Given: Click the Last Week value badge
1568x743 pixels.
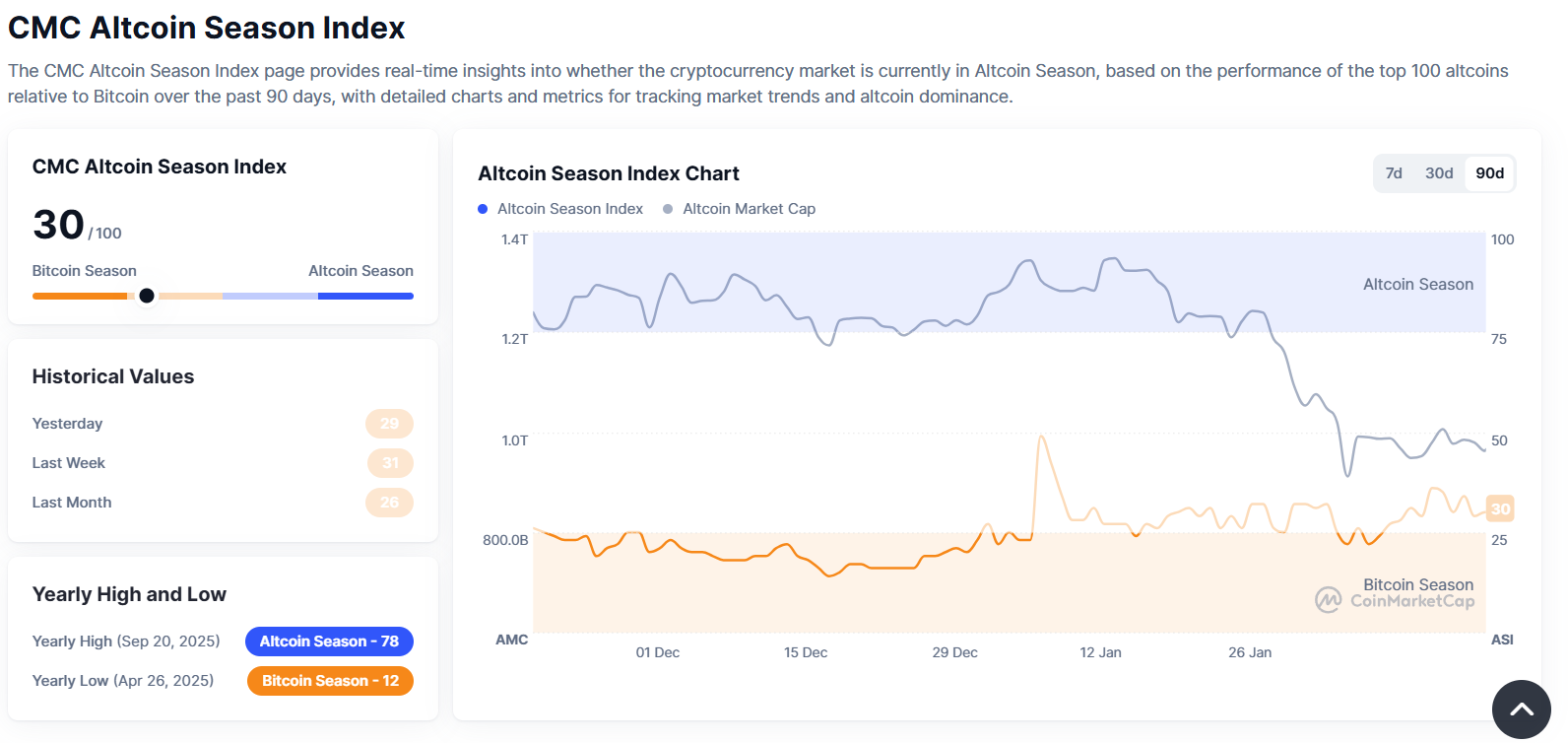Looking at the screenshot, I should [x=390, y=463].
